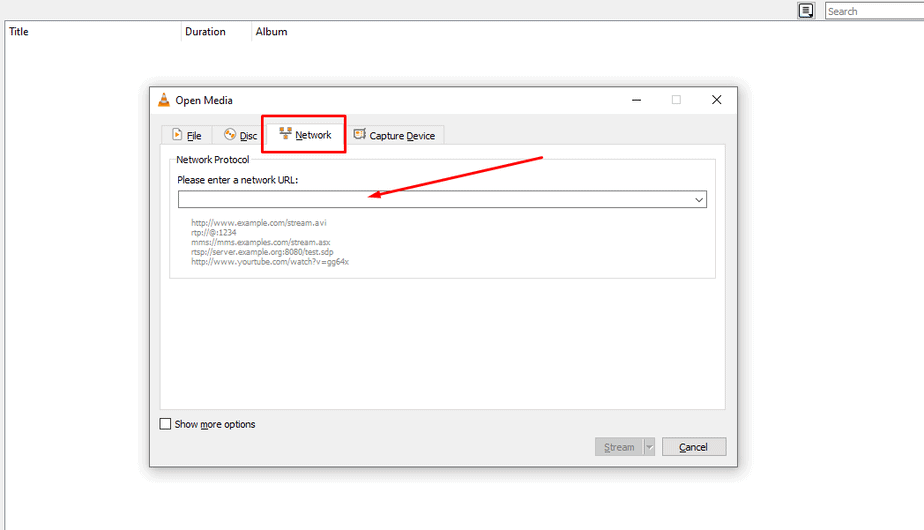Click the example stream.avi URL text
The height and width of the screenshot is (530, 924).
pyautogui.click(x=259, y=223)
